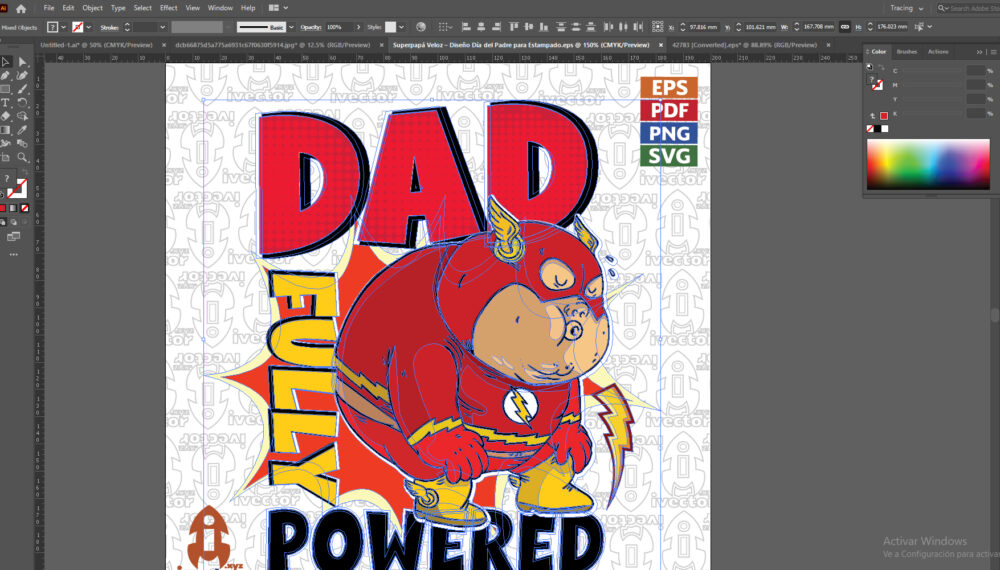Set fill mode to Color in toolbar
The image size is (1000, 570).
pos(3,208)
